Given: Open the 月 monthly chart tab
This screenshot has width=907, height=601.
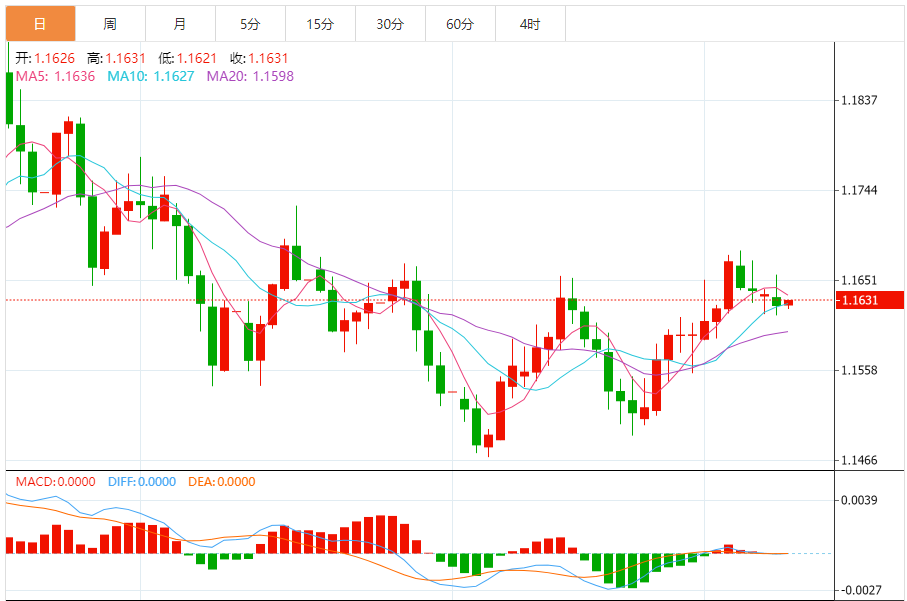Looking at the screenshot, I should pyautogui.click(x=179, y=23).
